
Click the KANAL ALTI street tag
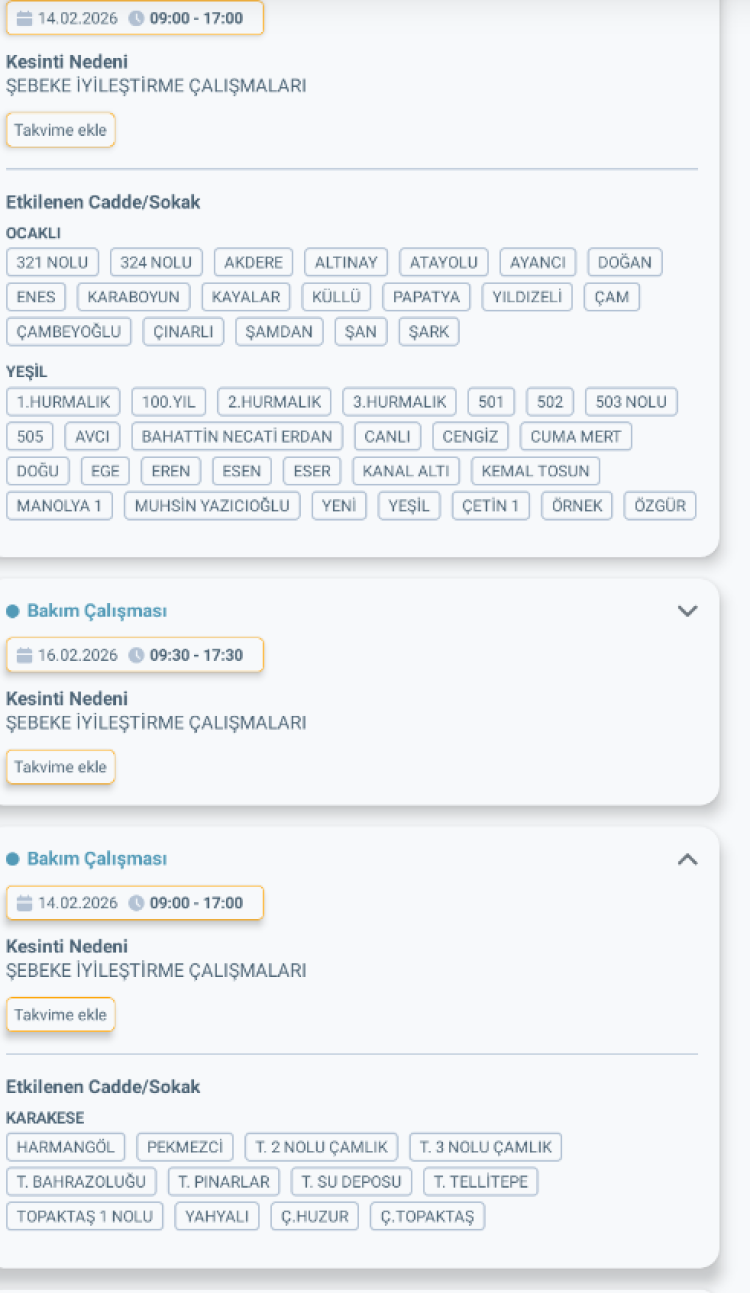tap(406, 471)
